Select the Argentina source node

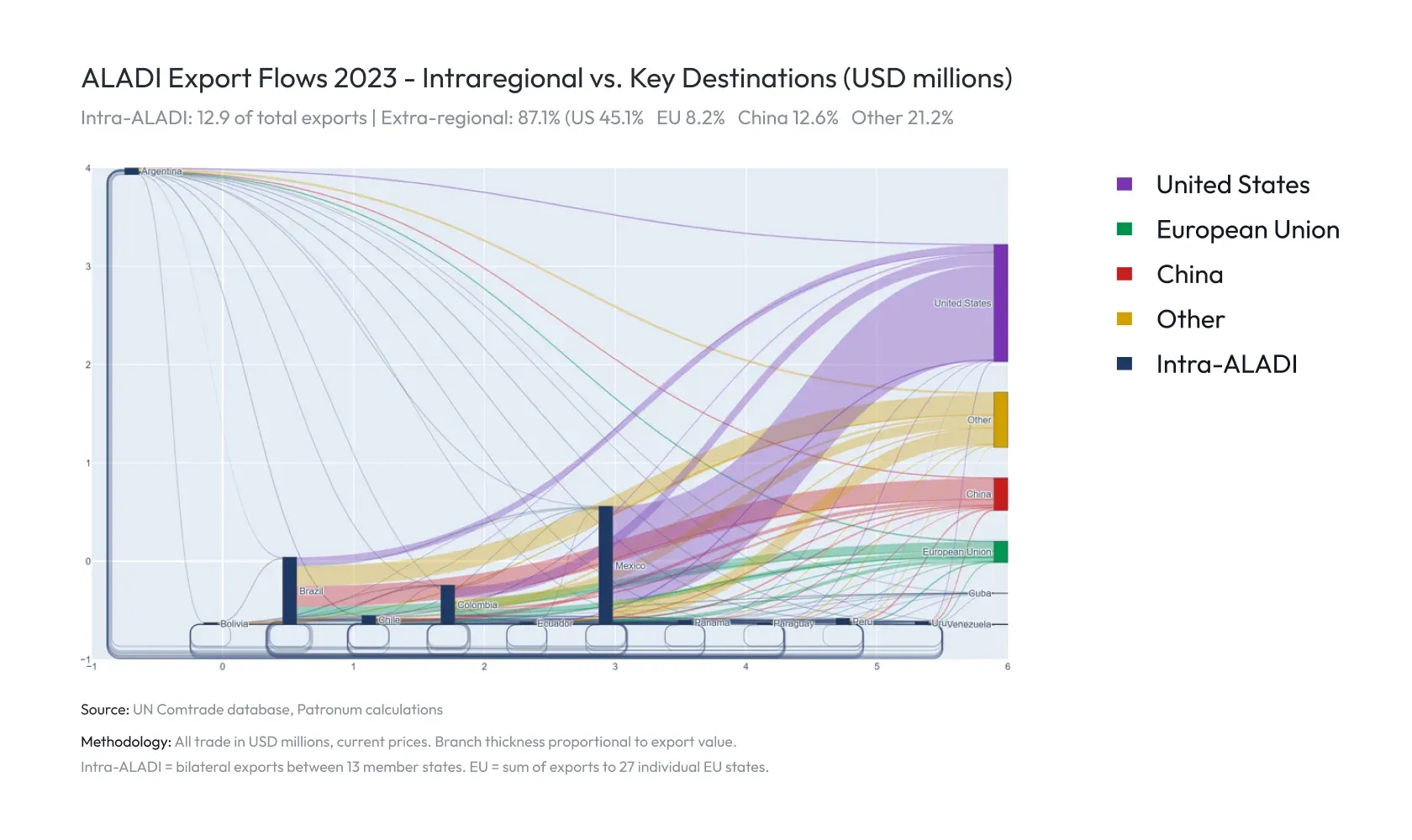132,171
